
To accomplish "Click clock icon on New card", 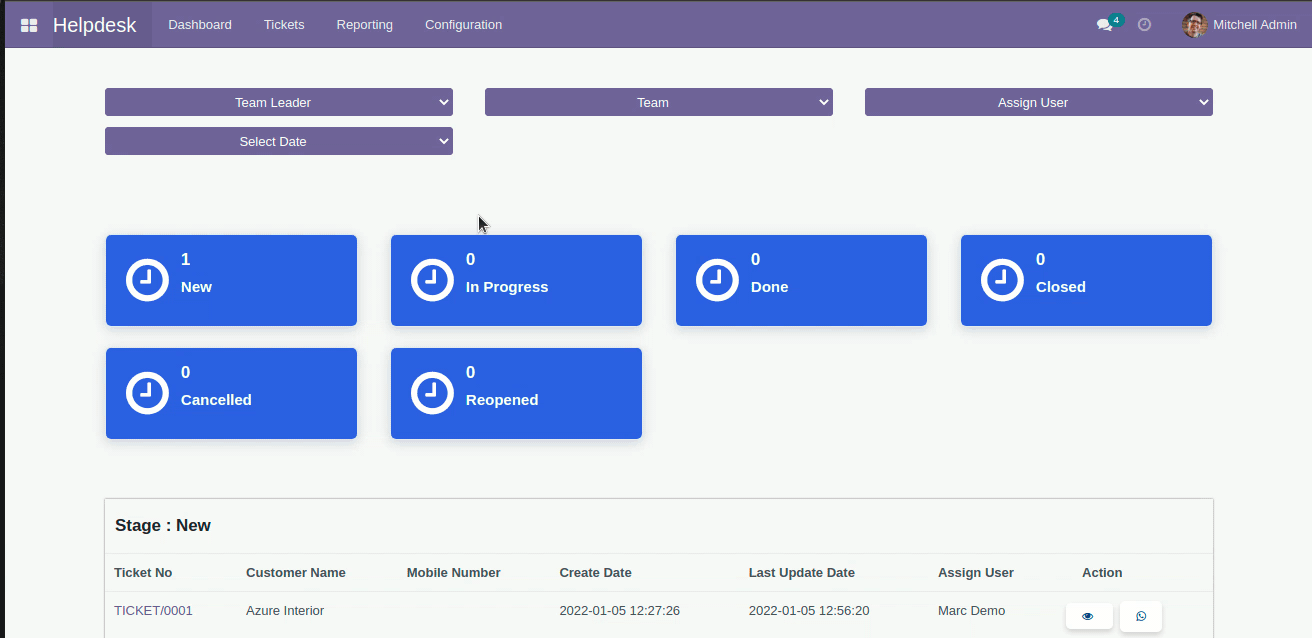I will click(x=147, y=280).
